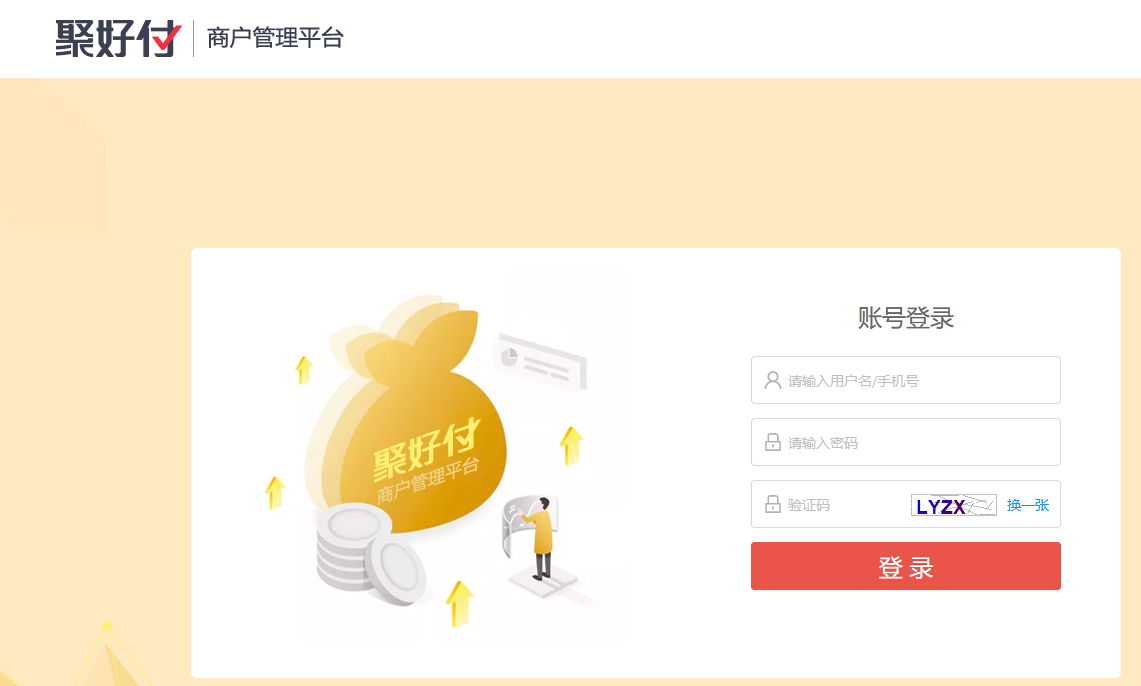
Task: Click the red 登录 button
Action: click(905, 566)
